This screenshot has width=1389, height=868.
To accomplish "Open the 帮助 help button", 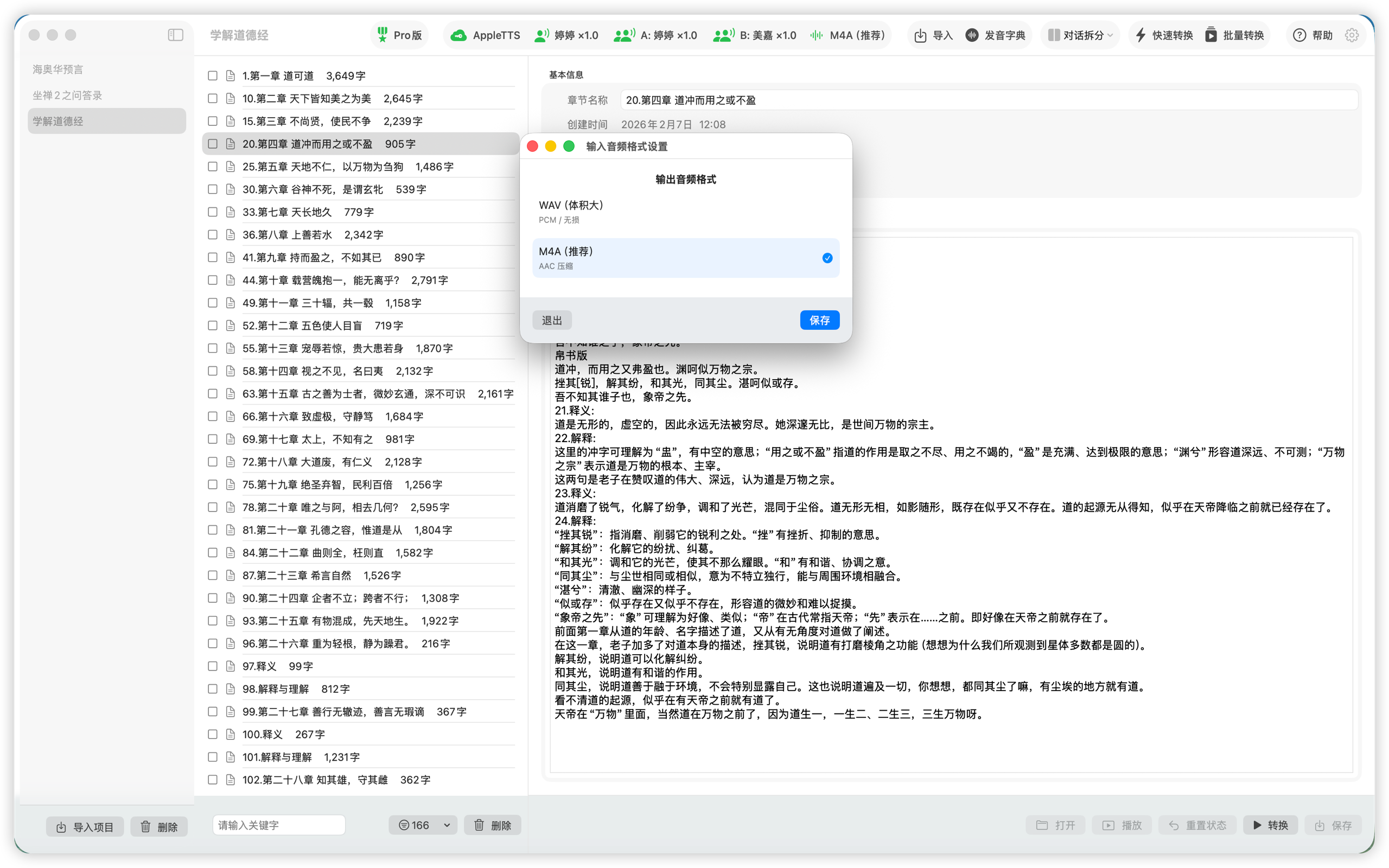I will click(1312, 36).
